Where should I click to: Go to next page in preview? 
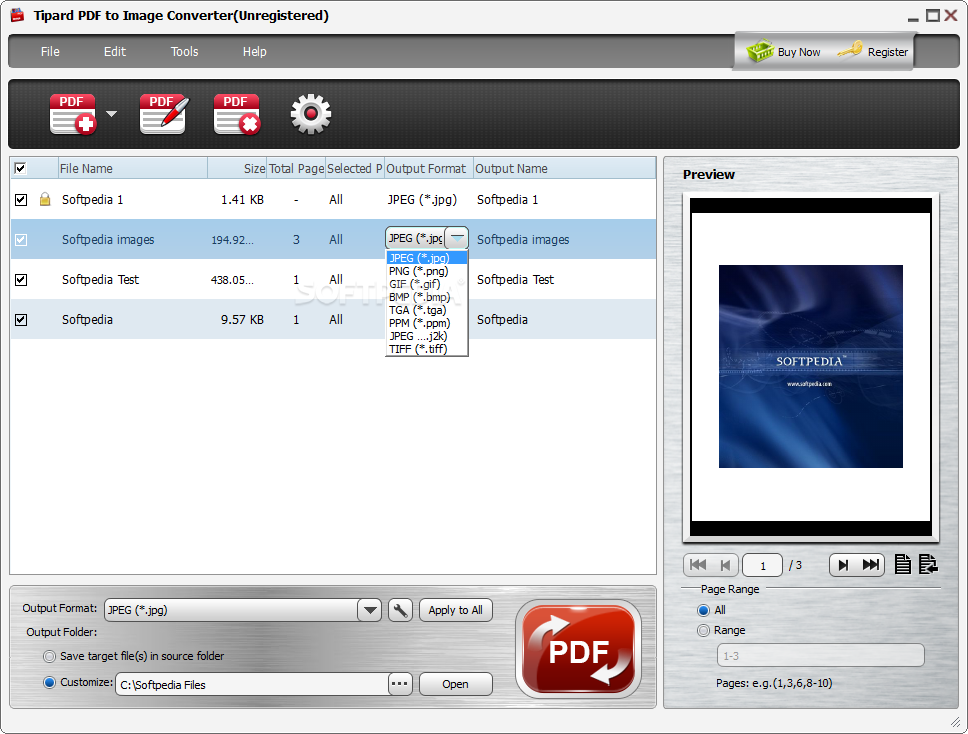tap(843, 564)
